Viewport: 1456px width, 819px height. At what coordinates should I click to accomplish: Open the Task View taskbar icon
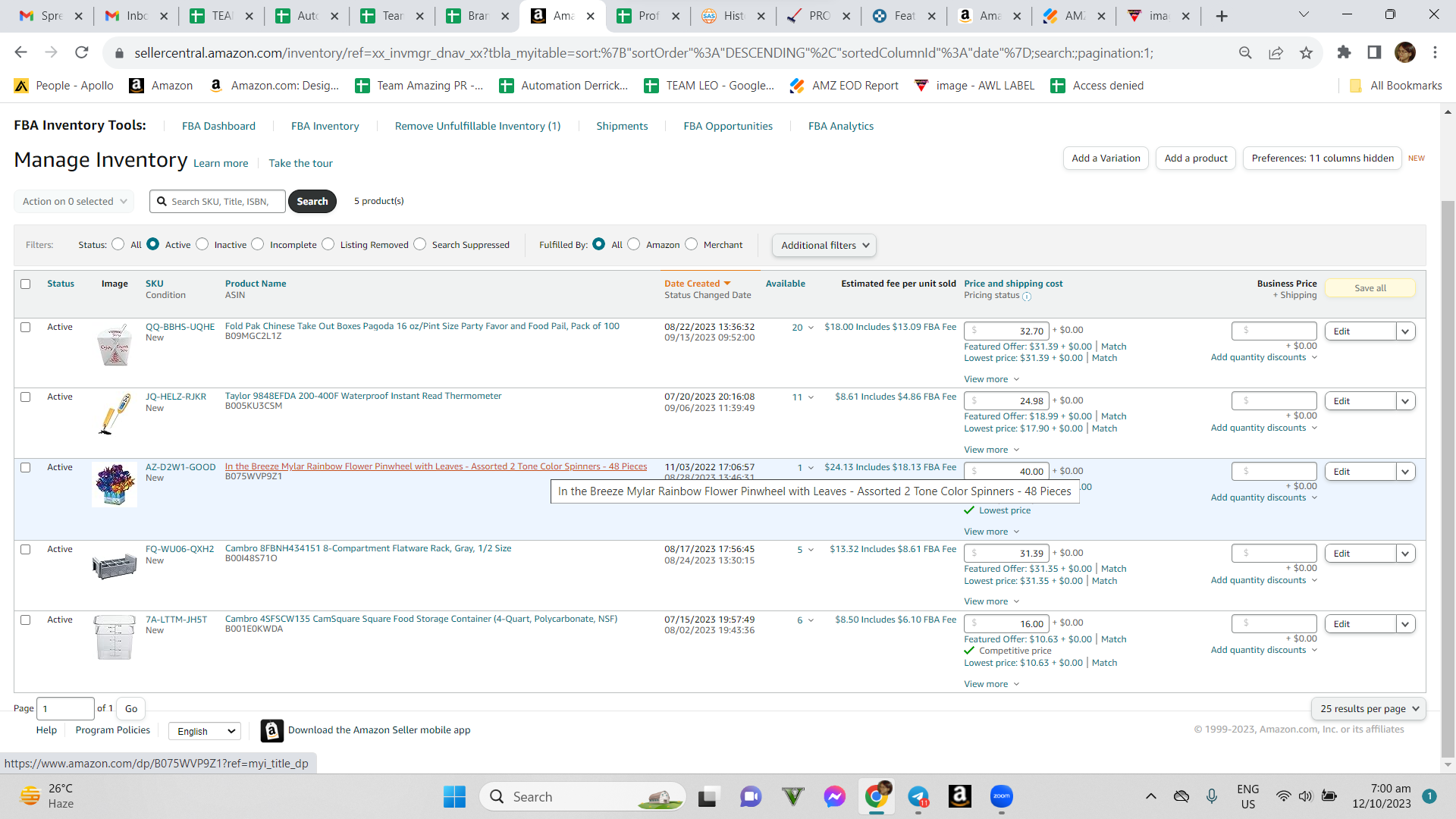708,797
